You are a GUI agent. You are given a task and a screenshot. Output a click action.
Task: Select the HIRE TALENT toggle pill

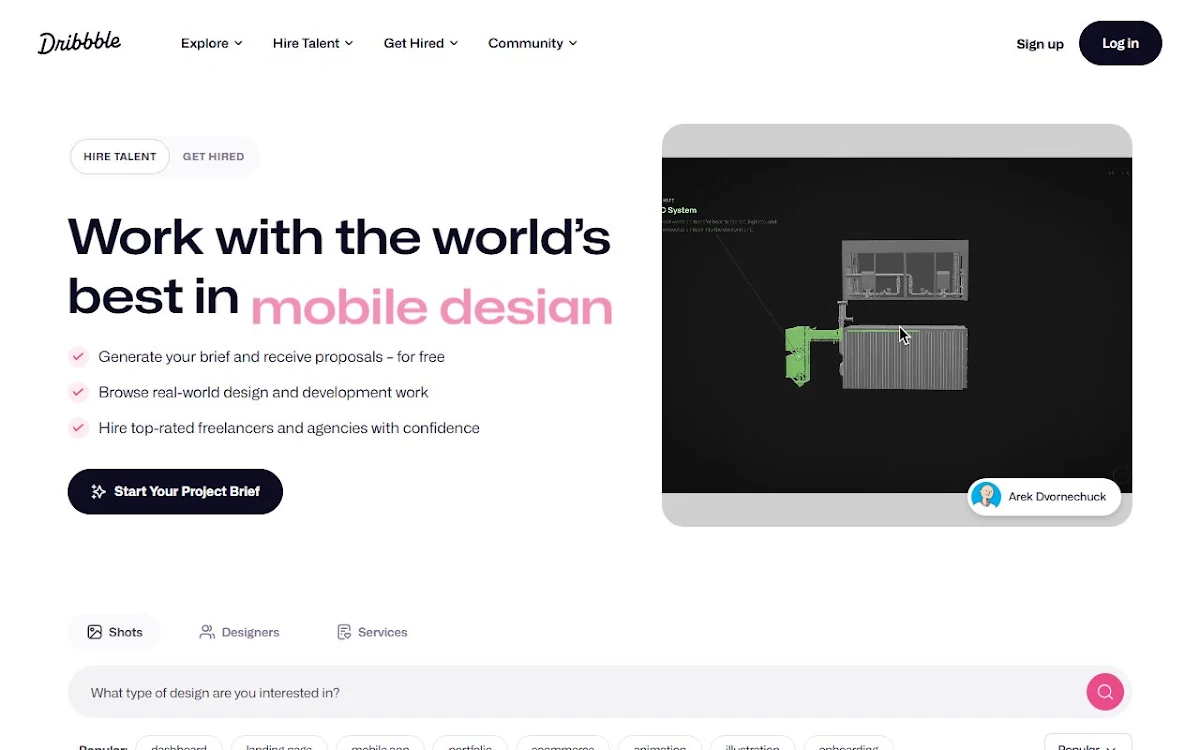pyautogui.click(x=120, y=156)
